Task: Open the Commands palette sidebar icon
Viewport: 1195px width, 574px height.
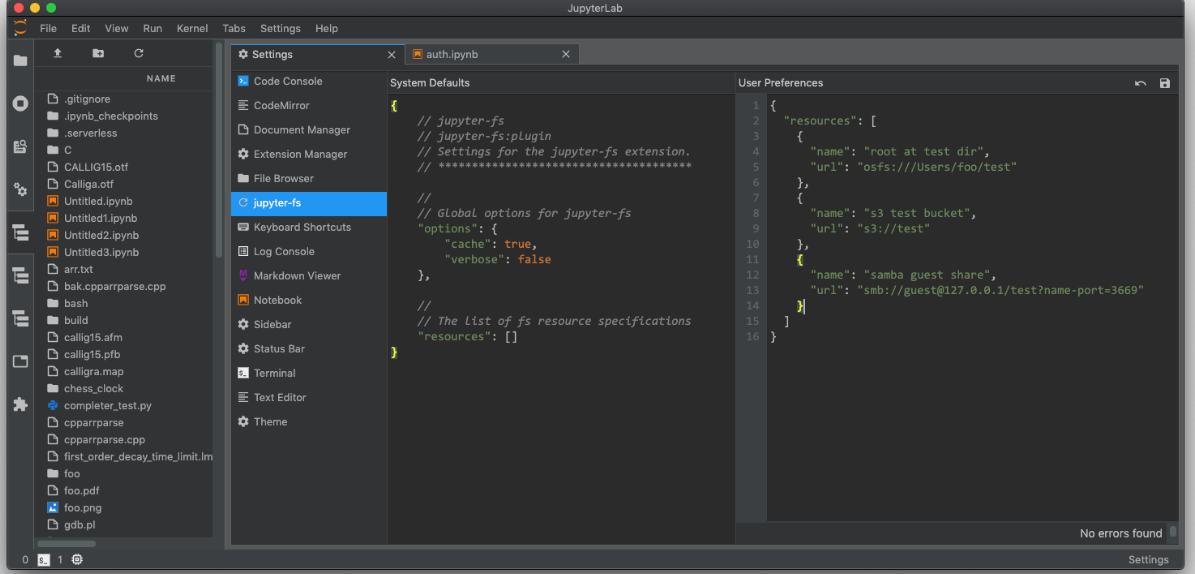Action: tap(20, 146)
